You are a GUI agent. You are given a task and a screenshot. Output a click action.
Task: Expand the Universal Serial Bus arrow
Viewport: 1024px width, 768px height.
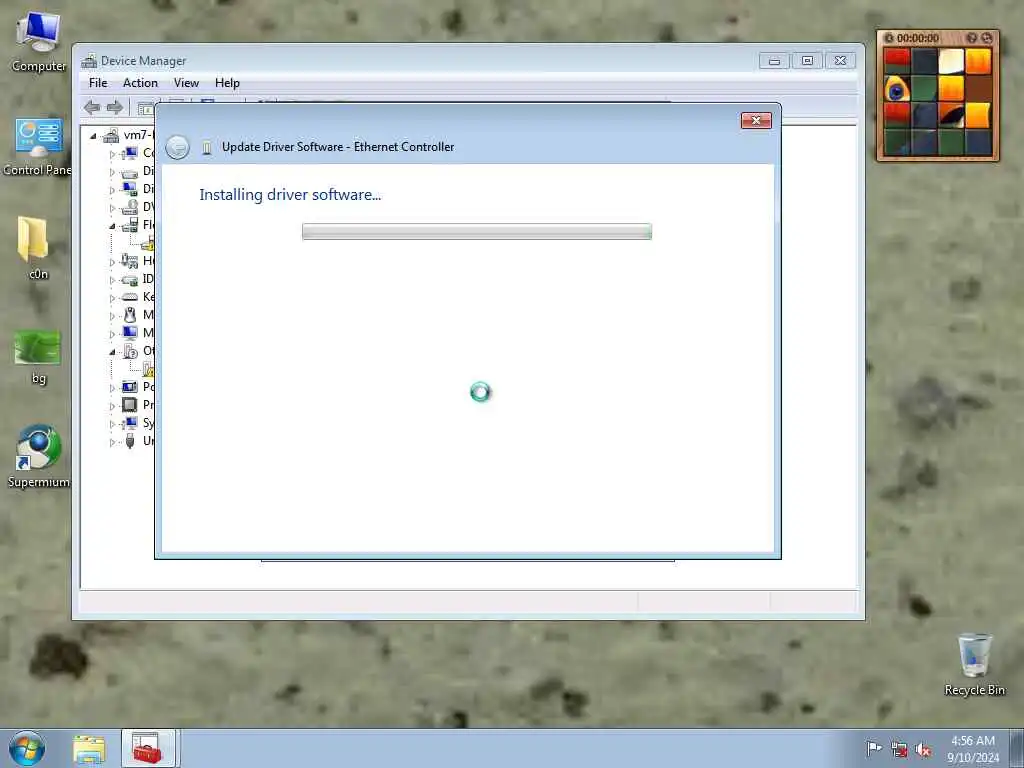pyautogui.click(x=112, y=442)
